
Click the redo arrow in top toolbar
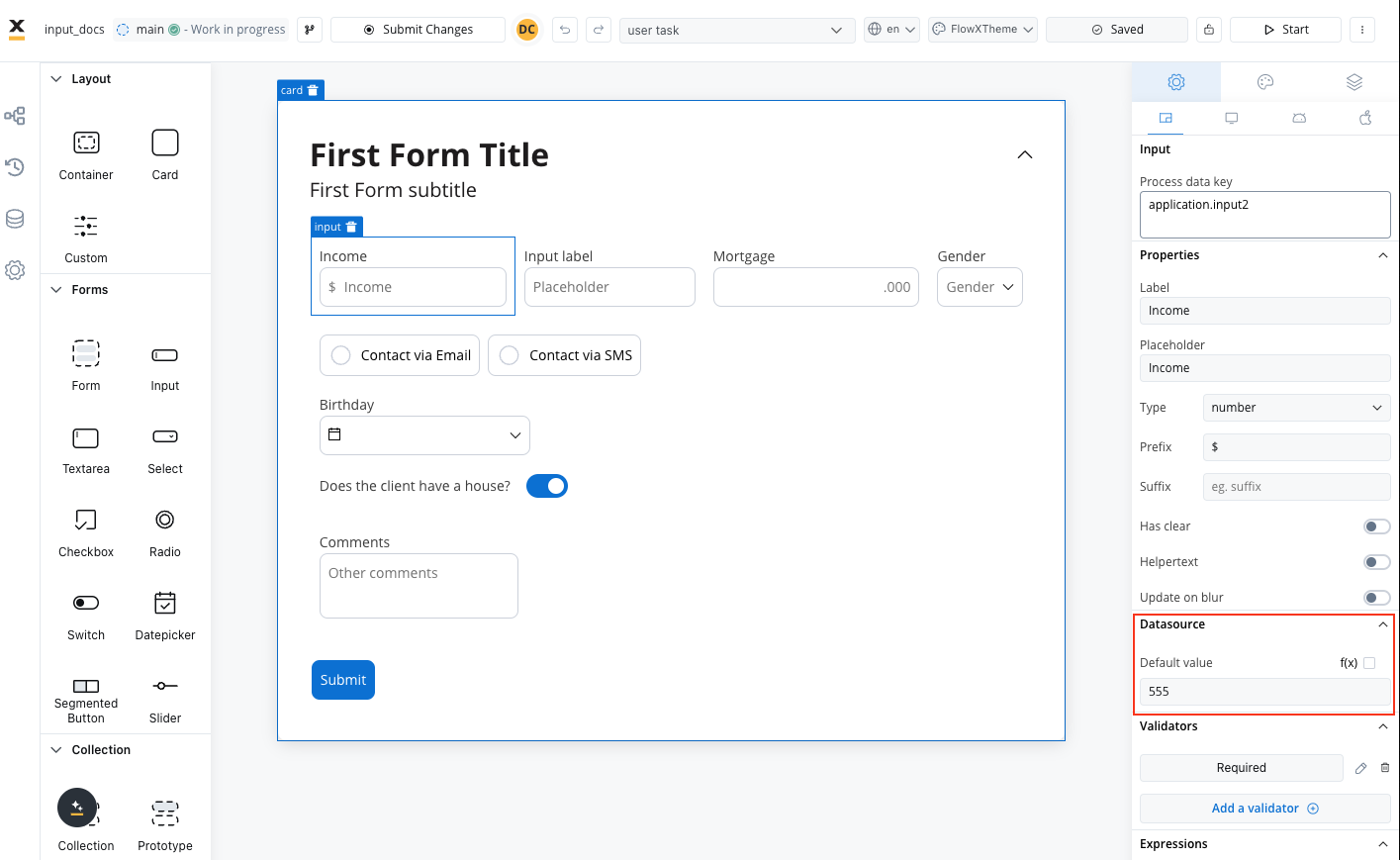click(599, 30)
